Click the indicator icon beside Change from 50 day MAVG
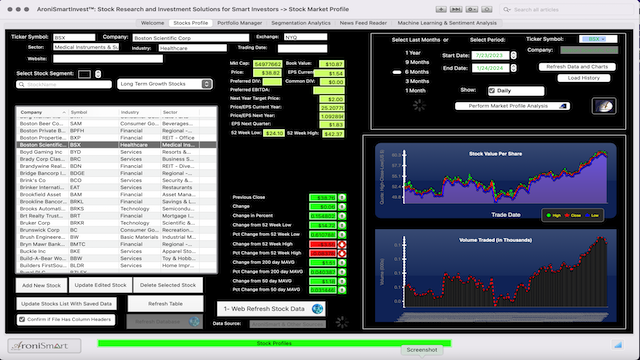This screenshot has height=360, width=640. (342, 281)
